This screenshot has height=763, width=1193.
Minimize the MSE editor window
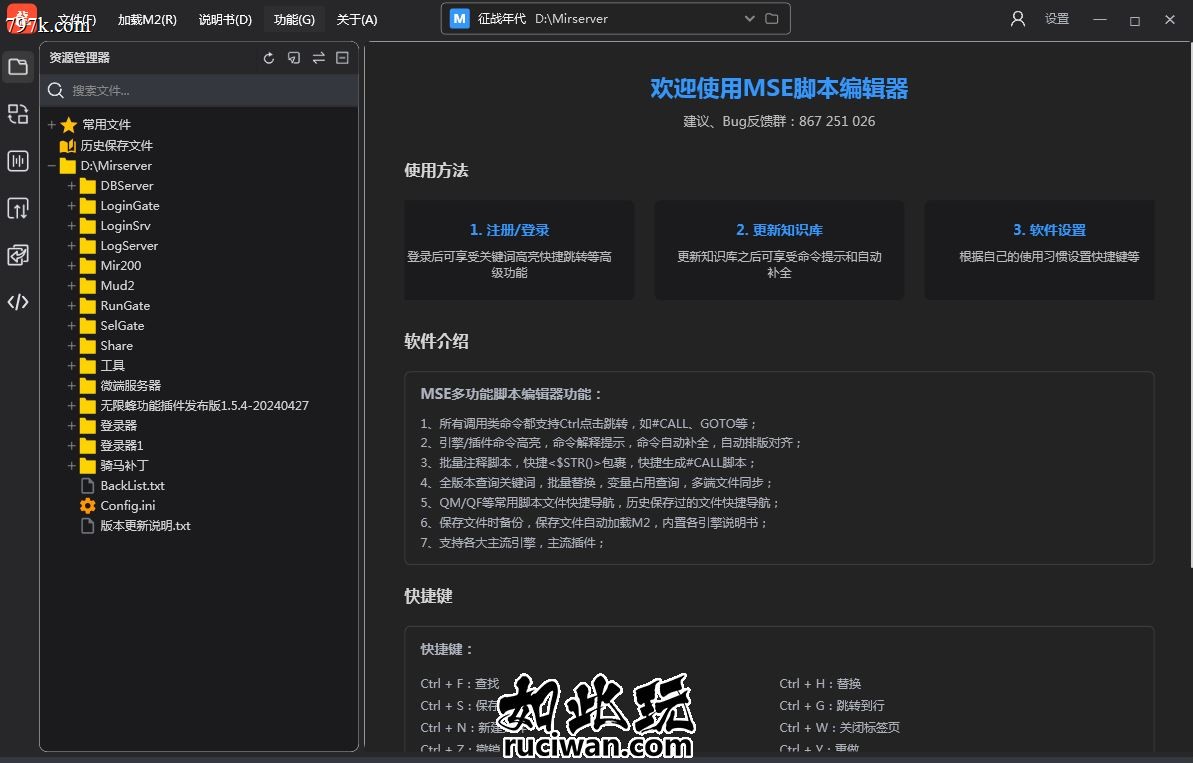pos(1099,20)
